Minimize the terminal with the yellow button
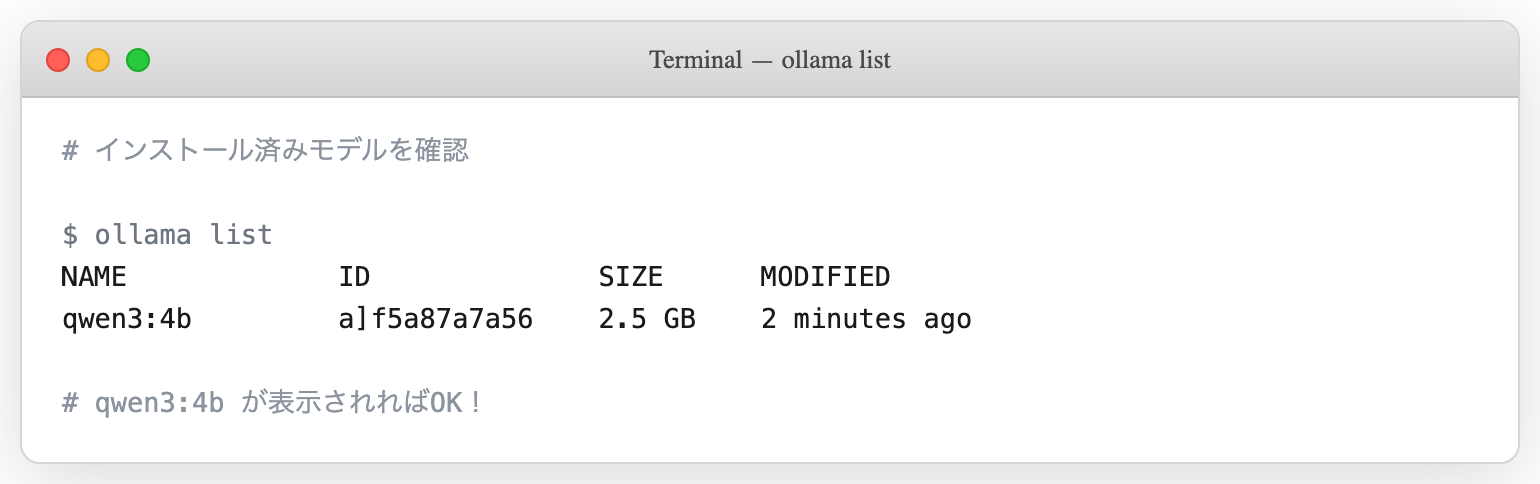 [98, 60]
